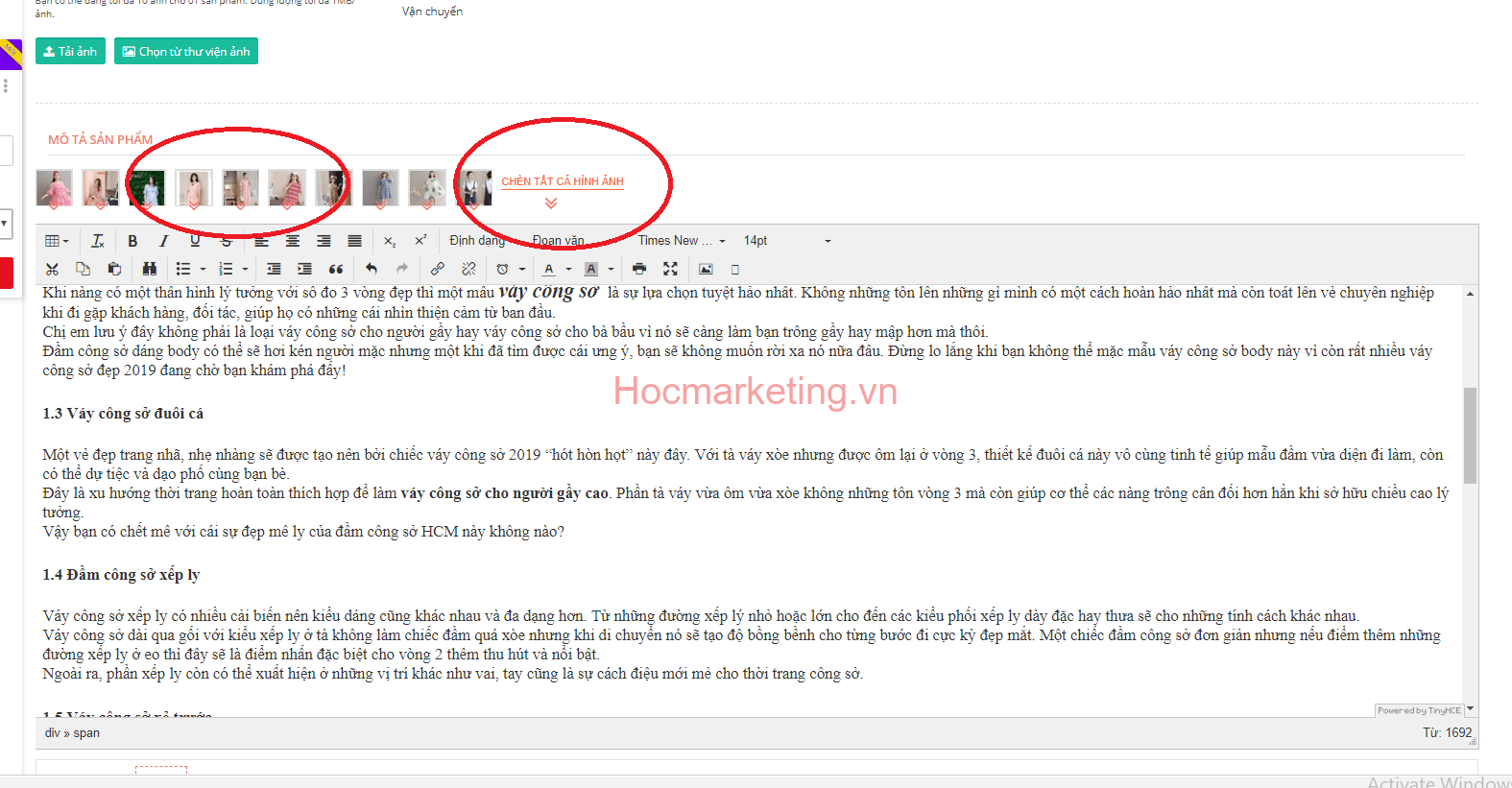Screen dimensions: 1512x788
Task: Click the Tải ảnh upload button
Action: coord(70,52)
